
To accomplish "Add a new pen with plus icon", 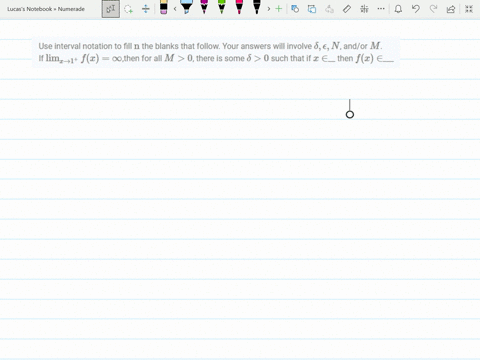I will (279, 9).
